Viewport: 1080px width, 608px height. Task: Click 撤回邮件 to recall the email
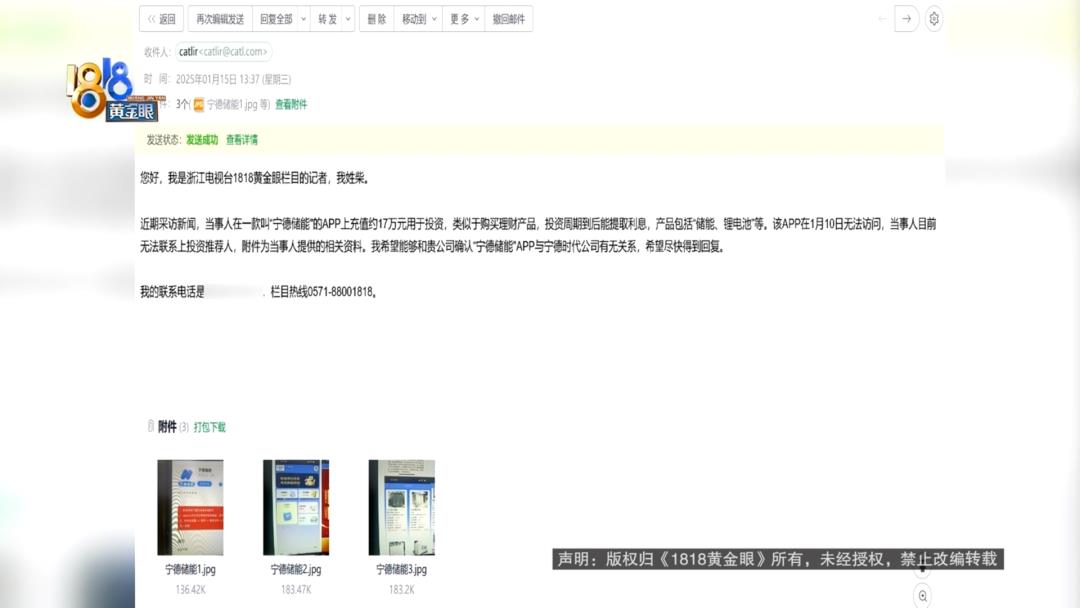click(508, 19)
